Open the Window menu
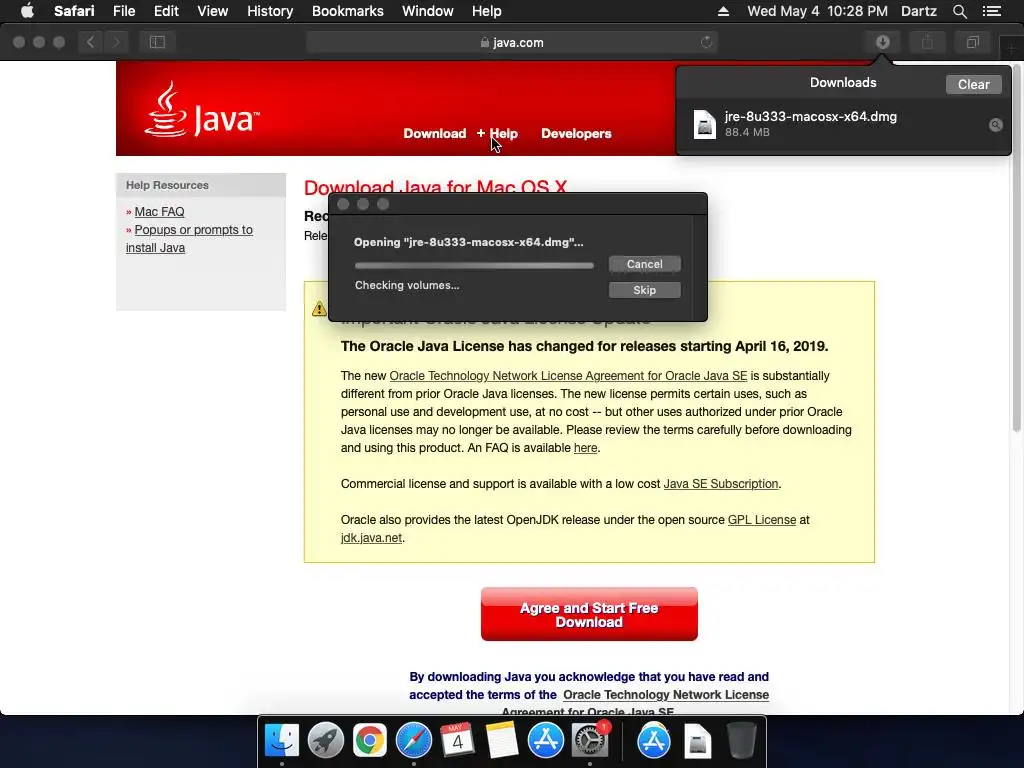1024x768 pixels. coord(428,11)
